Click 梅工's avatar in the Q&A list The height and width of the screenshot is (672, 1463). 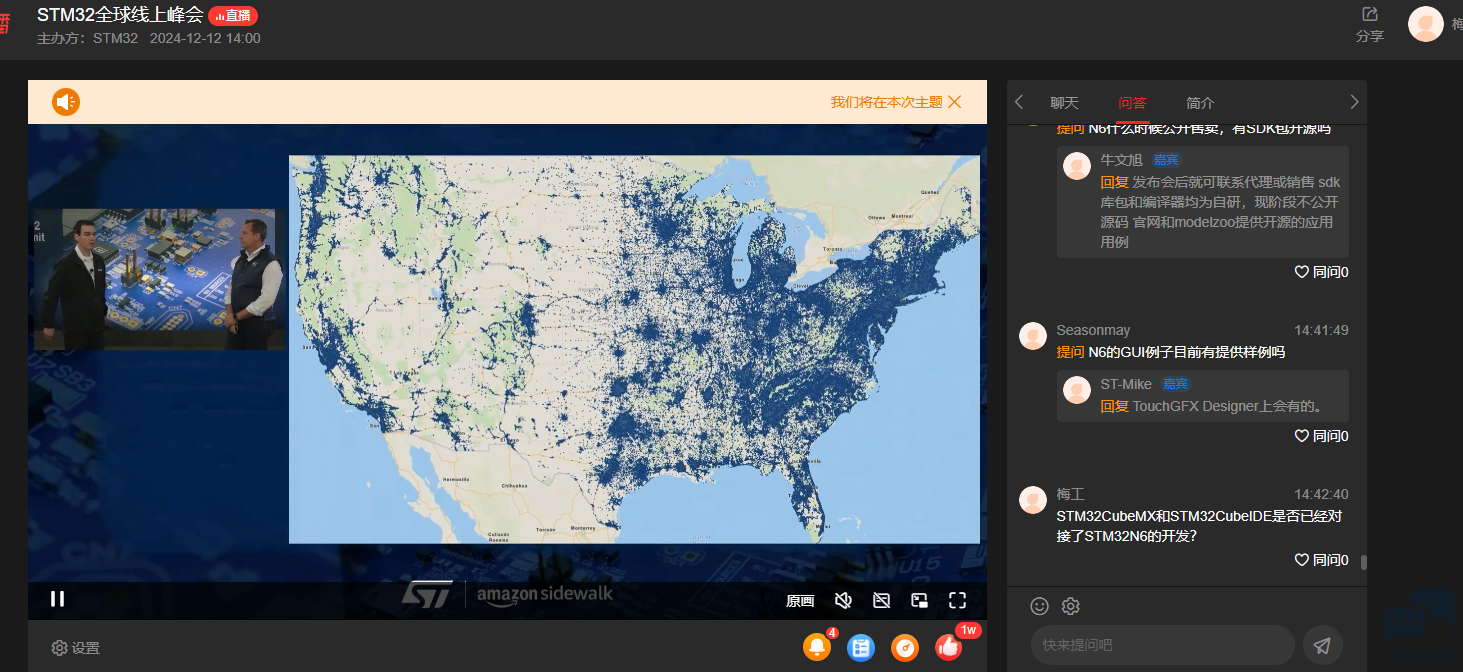(x=1033, y=500)
